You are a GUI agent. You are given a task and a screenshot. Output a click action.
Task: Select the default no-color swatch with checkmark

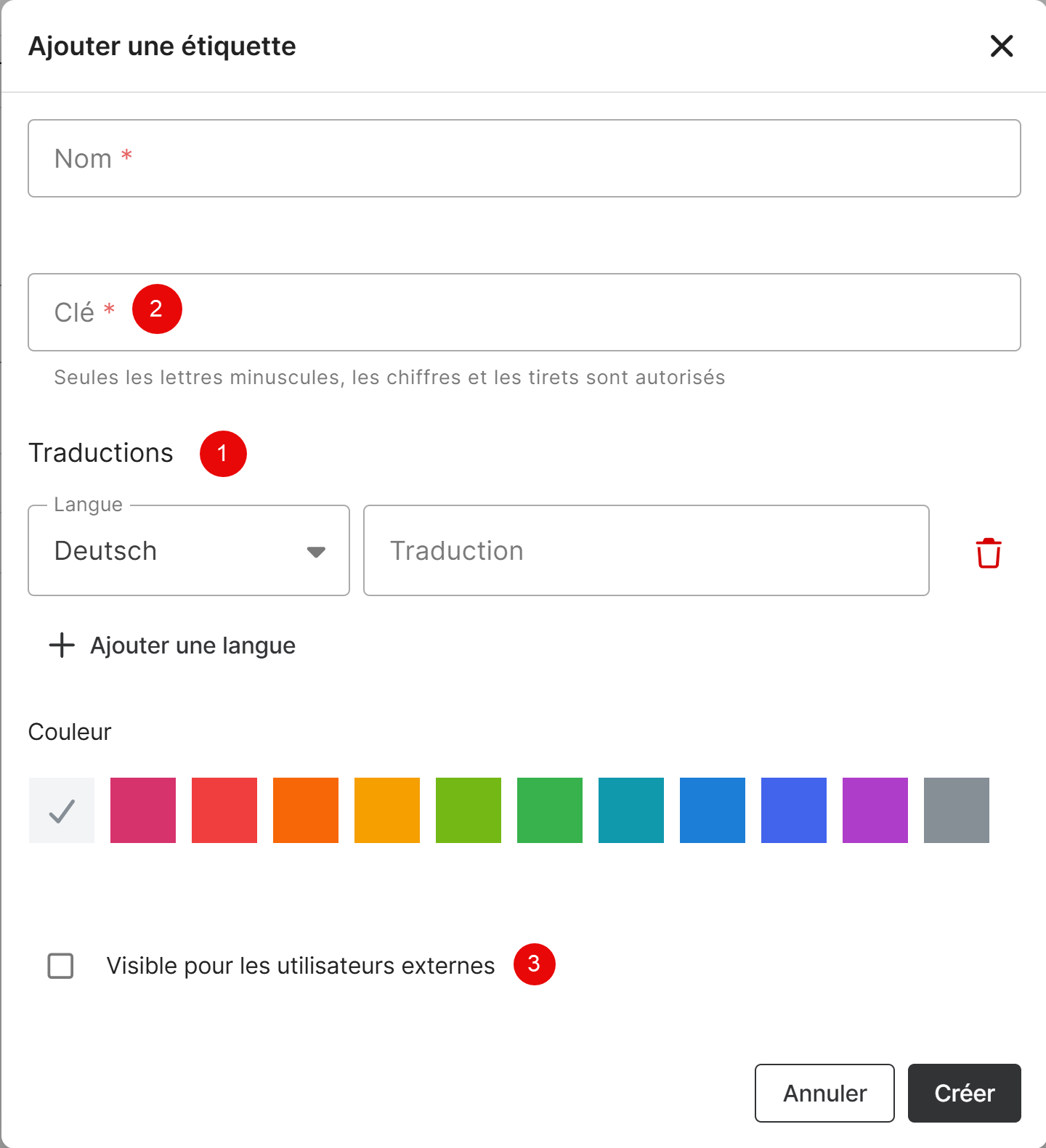point(62,810)
